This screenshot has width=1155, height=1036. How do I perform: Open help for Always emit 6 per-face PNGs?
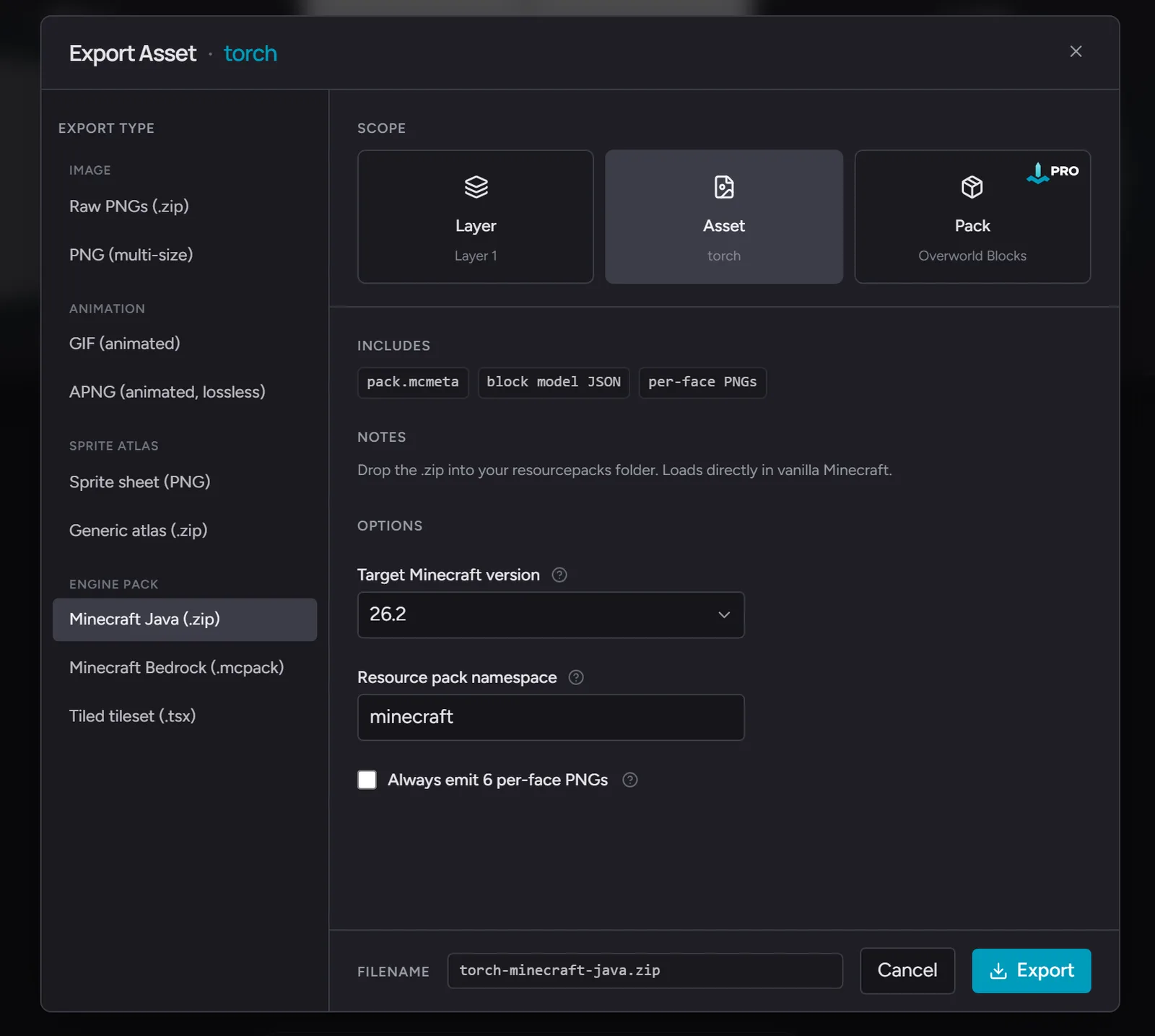point(630,780)
